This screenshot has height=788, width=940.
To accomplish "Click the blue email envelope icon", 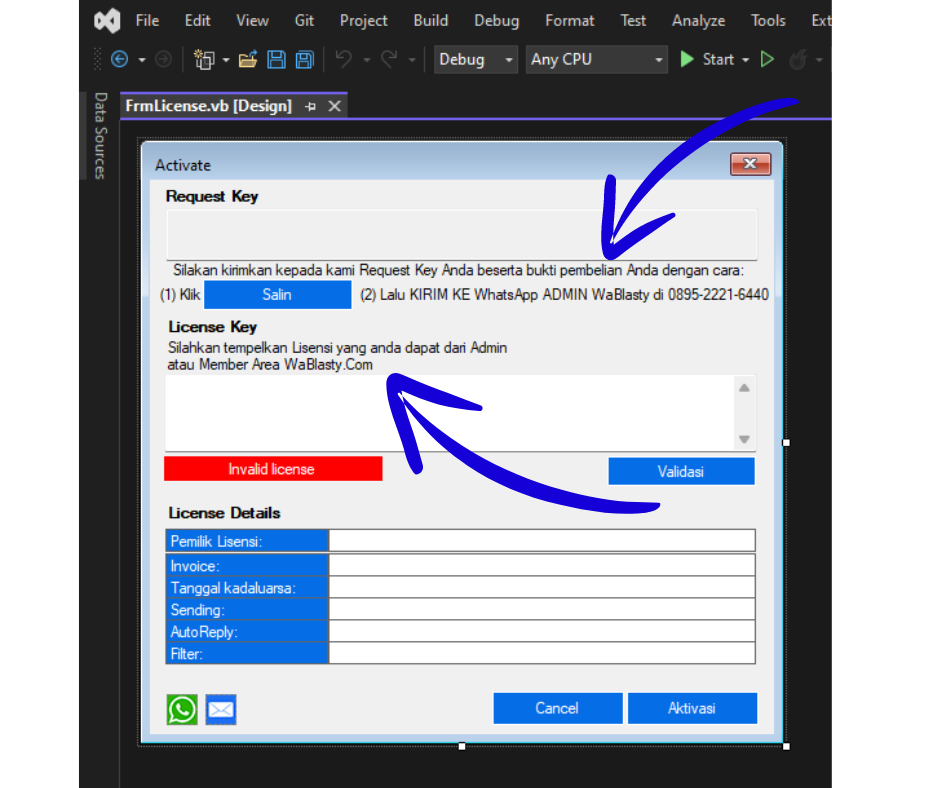I will tap(221, 710).
